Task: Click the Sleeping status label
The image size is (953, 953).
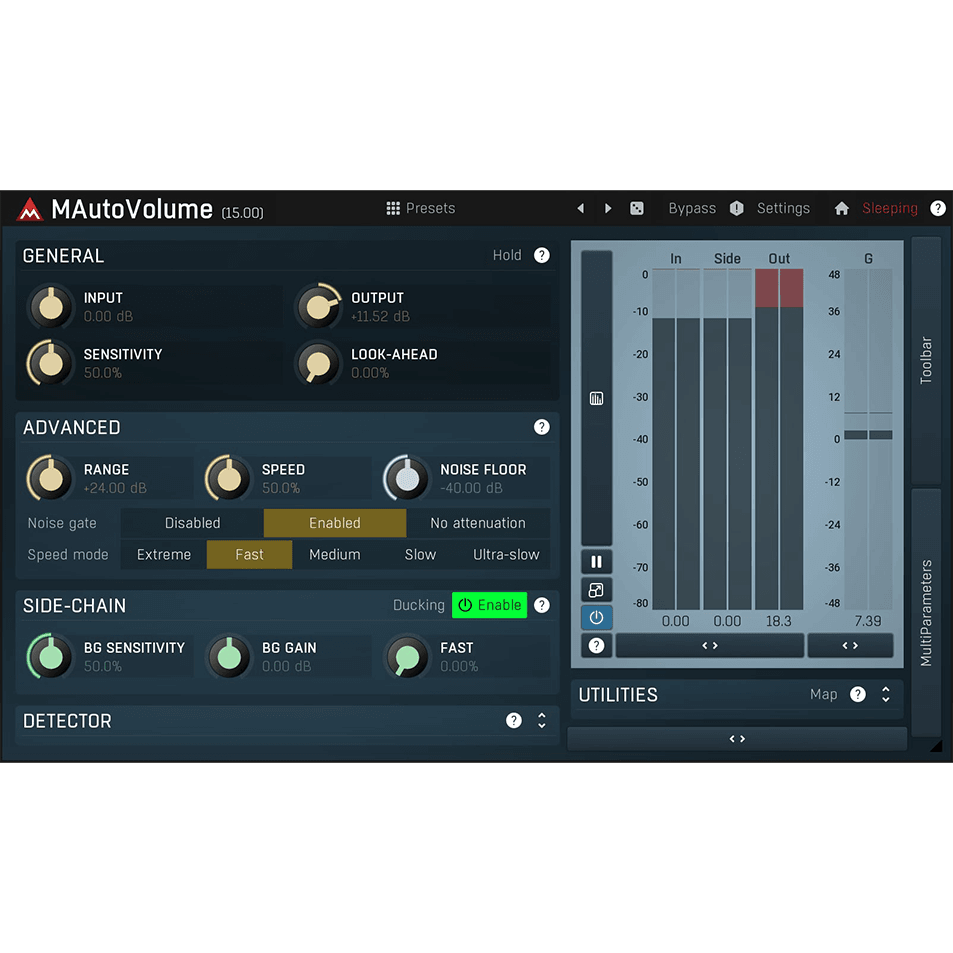Action: click(890, 208)
